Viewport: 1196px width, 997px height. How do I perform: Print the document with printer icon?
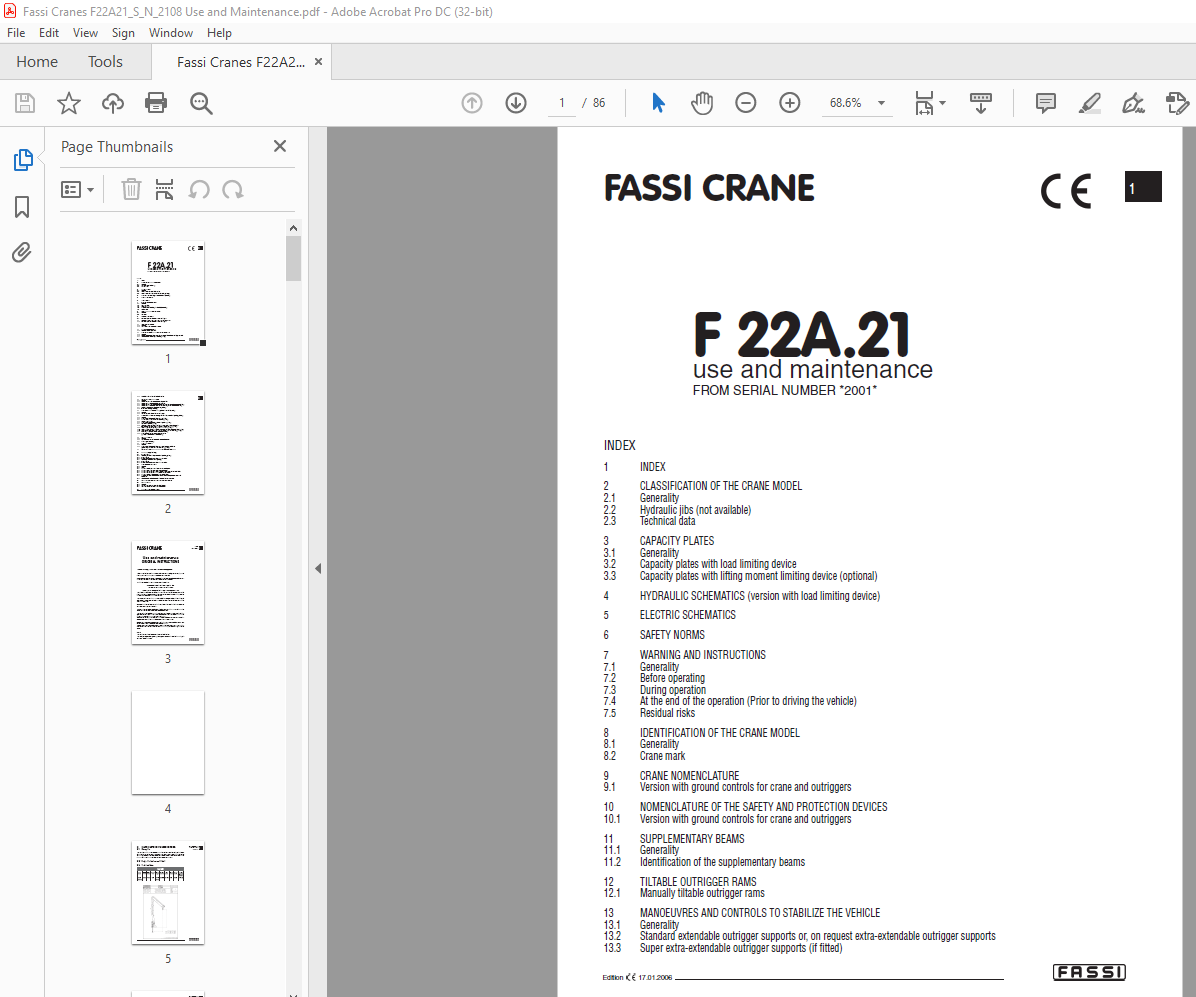click(156, 103)
